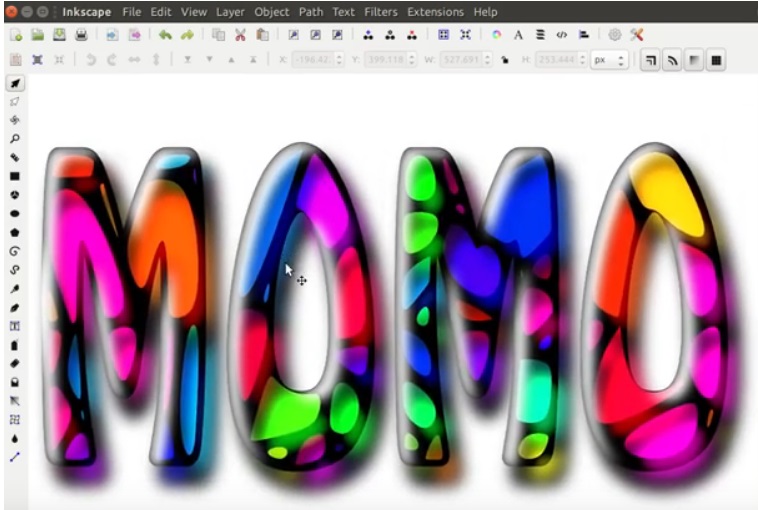Click the Print icon

click(x=81, y=35)
